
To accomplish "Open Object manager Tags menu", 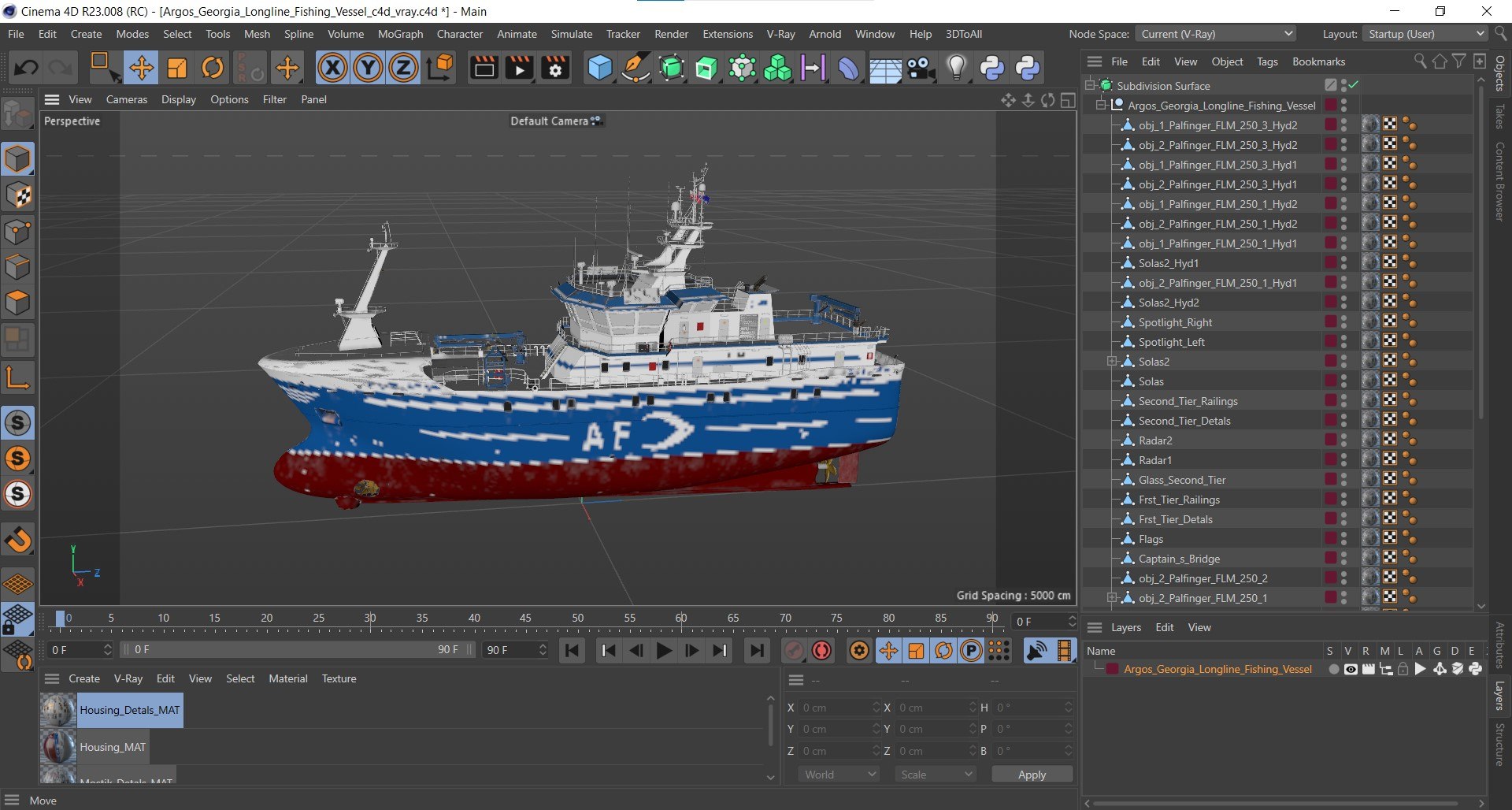I will point(1267,61).
